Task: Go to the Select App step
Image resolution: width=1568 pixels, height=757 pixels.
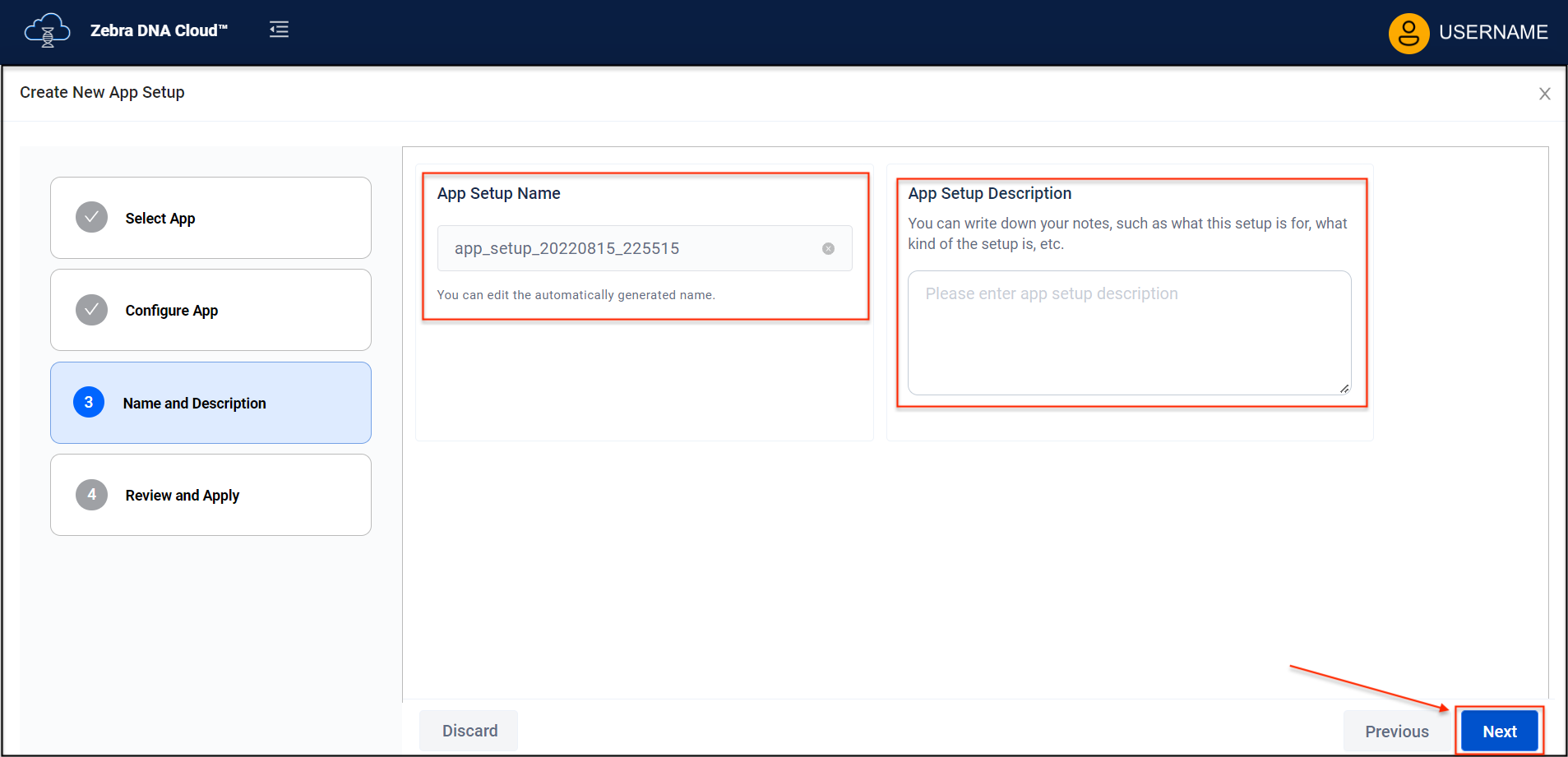Action: (x=160, y=219)
